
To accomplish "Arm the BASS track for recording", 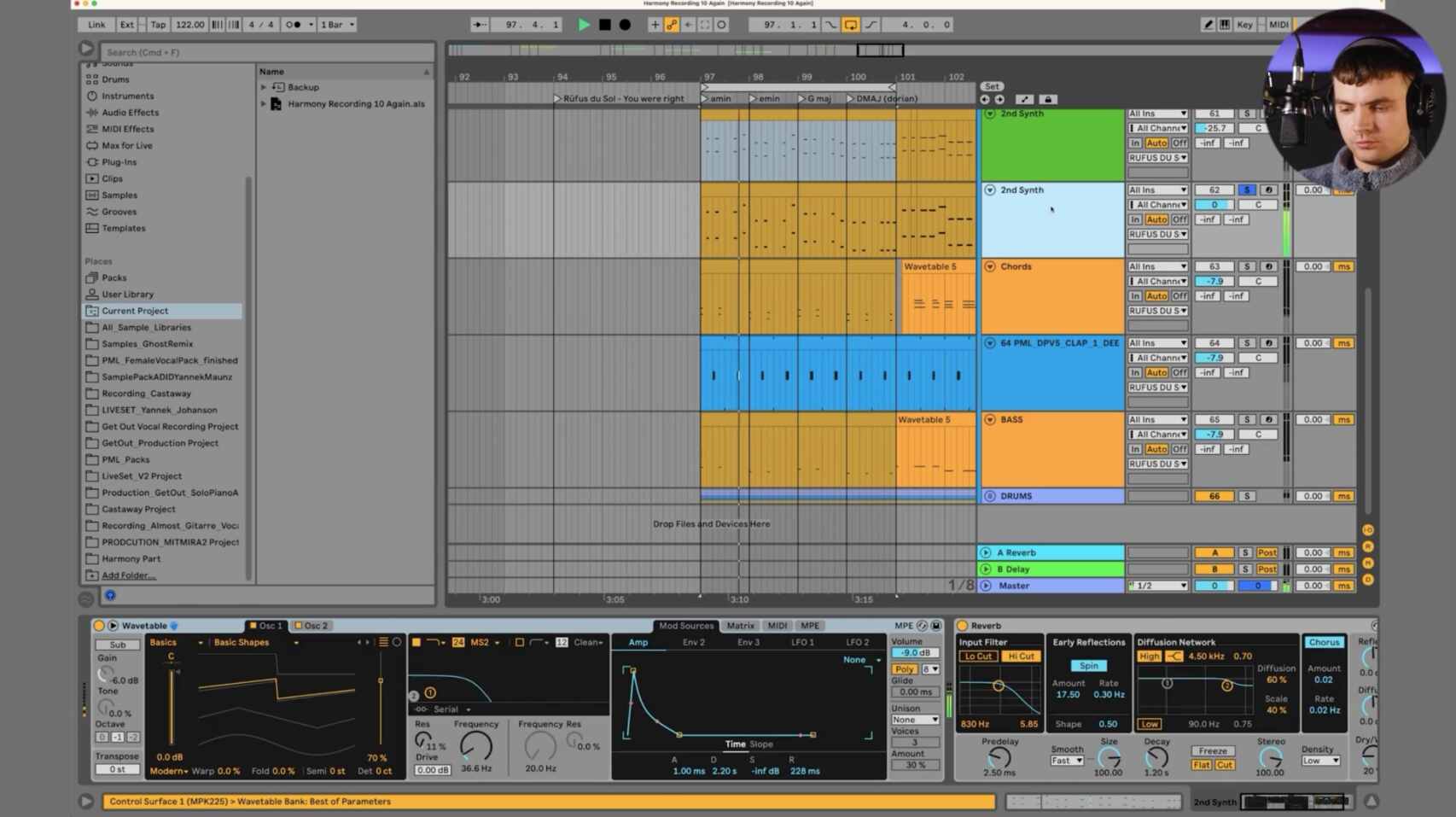I will pyautogui.click(x=1268, y=420).
